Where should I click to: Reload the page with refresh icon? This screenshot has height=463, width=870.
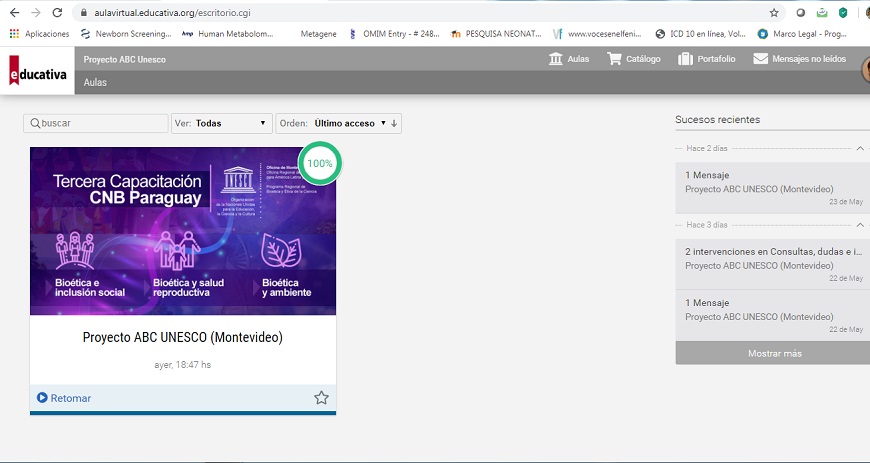coord(57,12)
